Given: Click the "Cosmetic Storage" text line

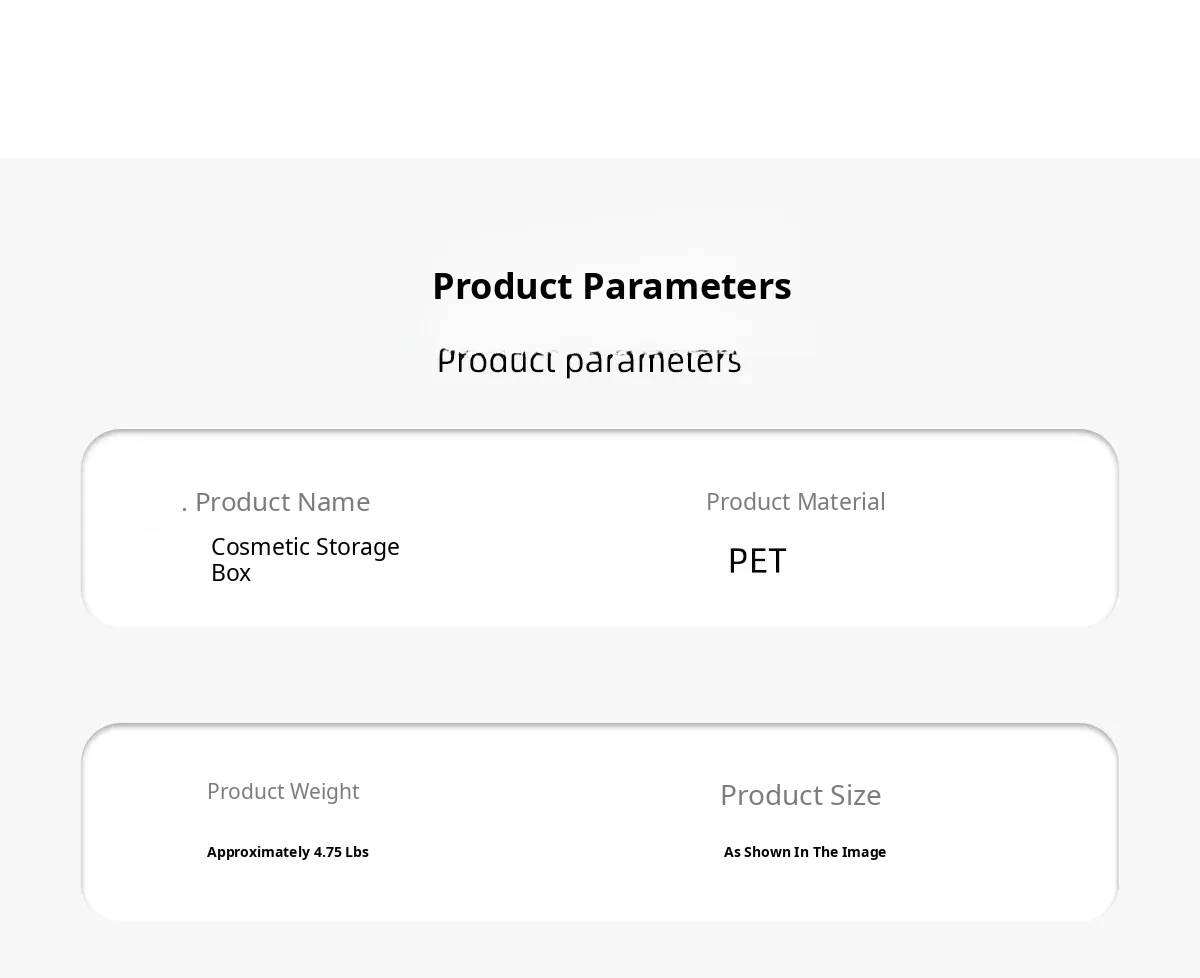Looking at the screenshot, I should coord(305,547).
